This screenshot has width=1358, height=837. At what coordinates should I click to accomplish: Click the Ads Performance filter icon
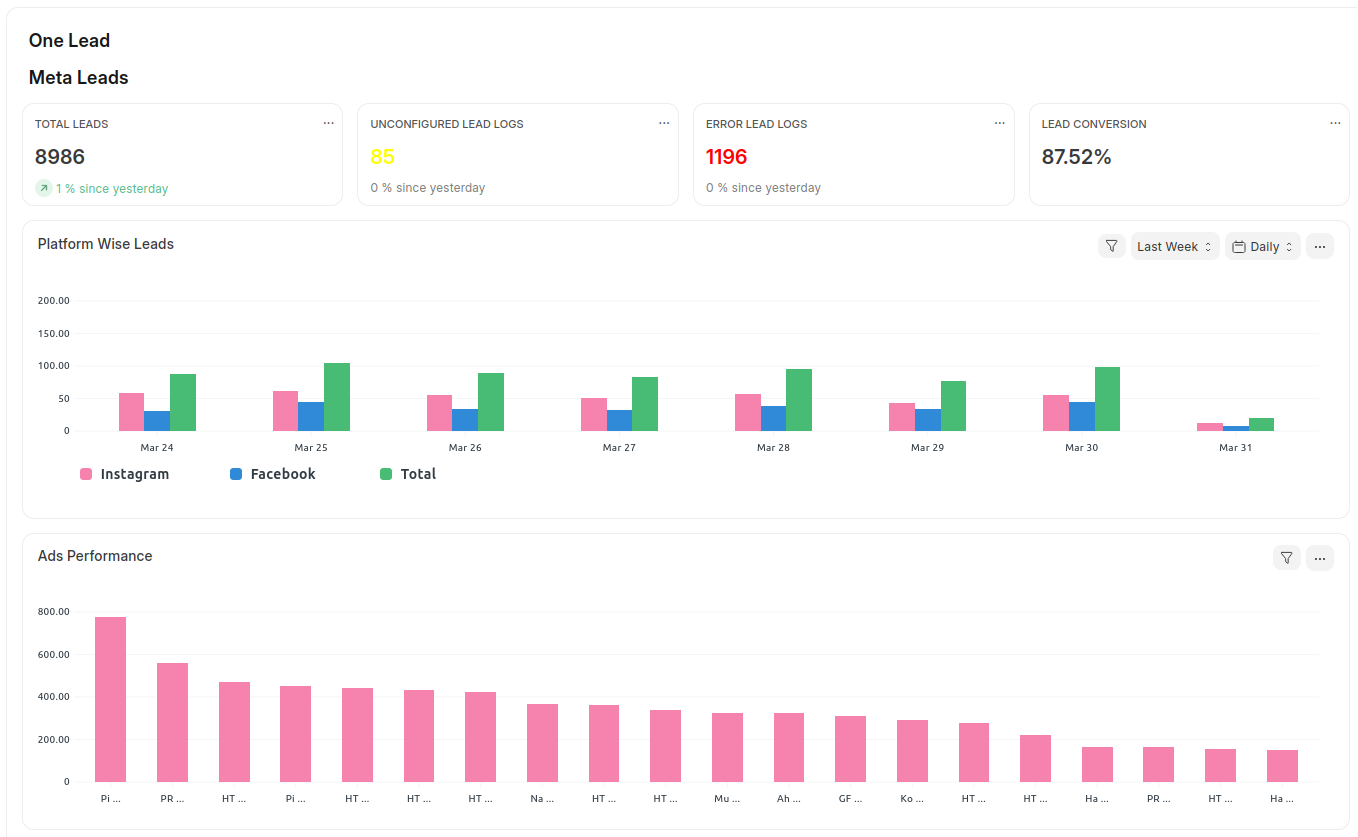pyautogui.click(x=1287, y=558)
